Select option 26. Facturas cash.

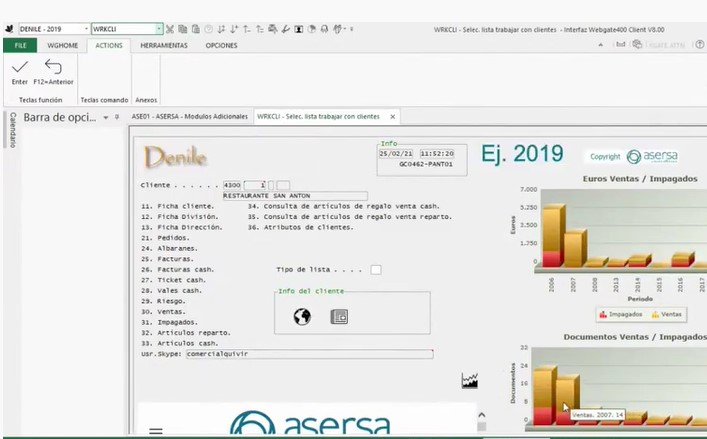pyautogui.click(x=178, y=270)
